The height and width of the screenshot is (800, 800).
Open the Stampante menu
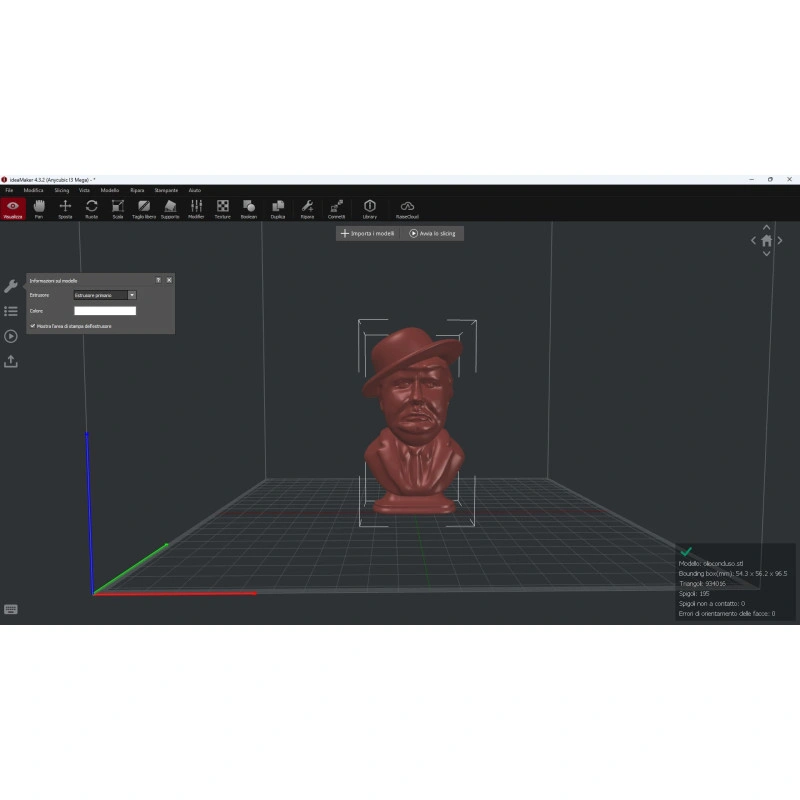(166, 190)
